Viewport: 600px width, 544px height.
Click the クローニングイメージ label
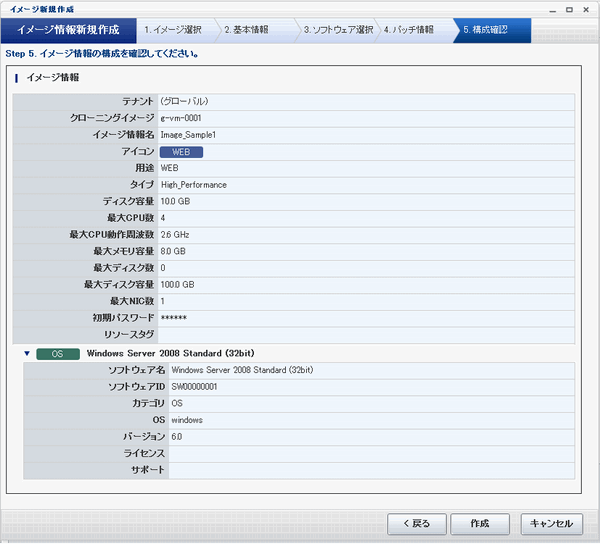112,118
